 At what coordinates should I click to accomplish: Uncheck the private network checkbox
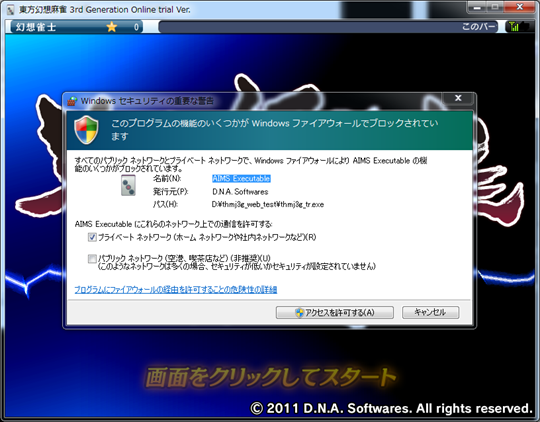coord(92,237)
